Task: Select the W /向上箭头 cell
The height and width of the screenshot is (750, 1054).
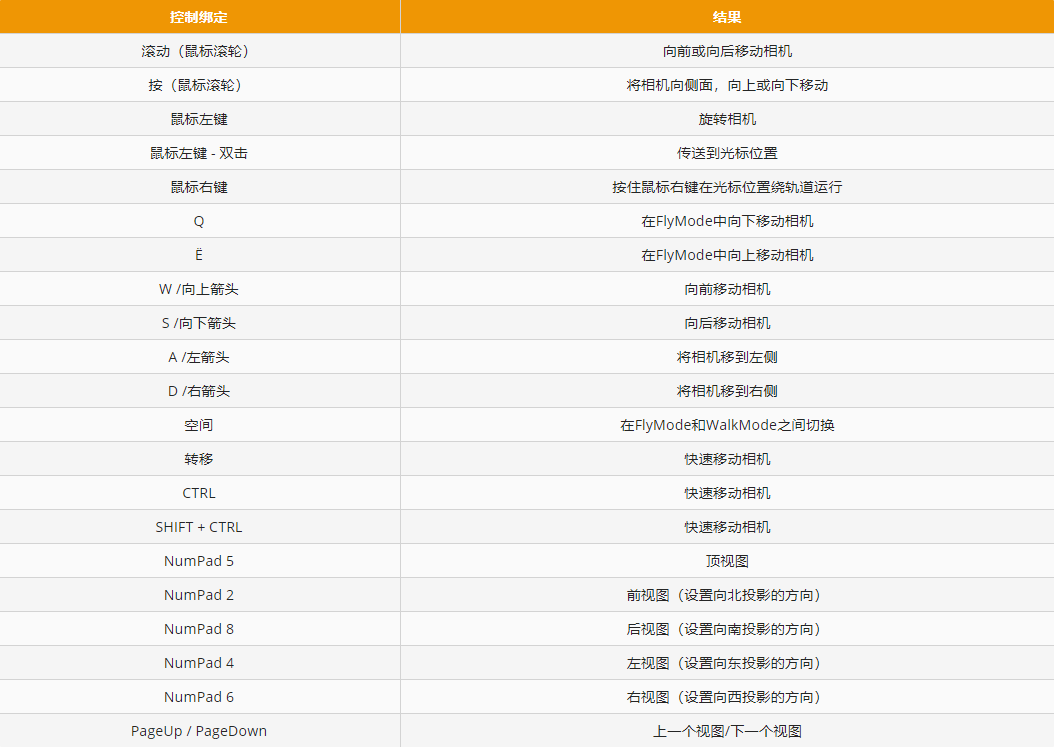Action: [x=199, y=289]
